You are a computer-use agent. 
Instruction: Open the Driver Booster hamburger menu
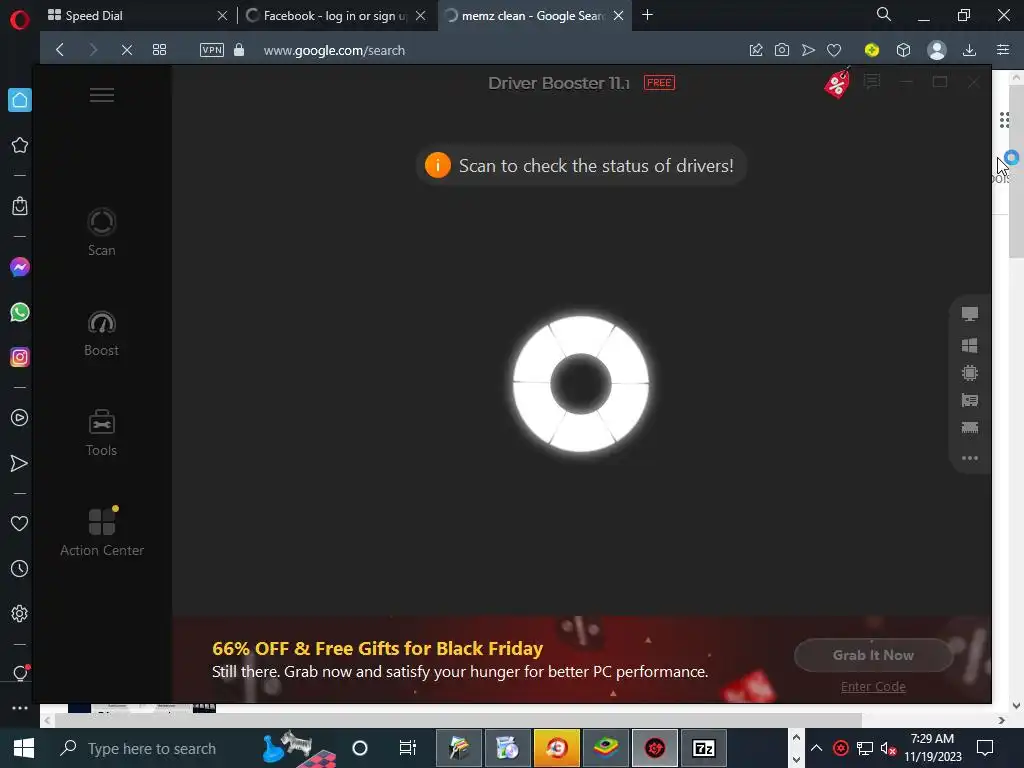pyautogui.click(x=101, y=95)
